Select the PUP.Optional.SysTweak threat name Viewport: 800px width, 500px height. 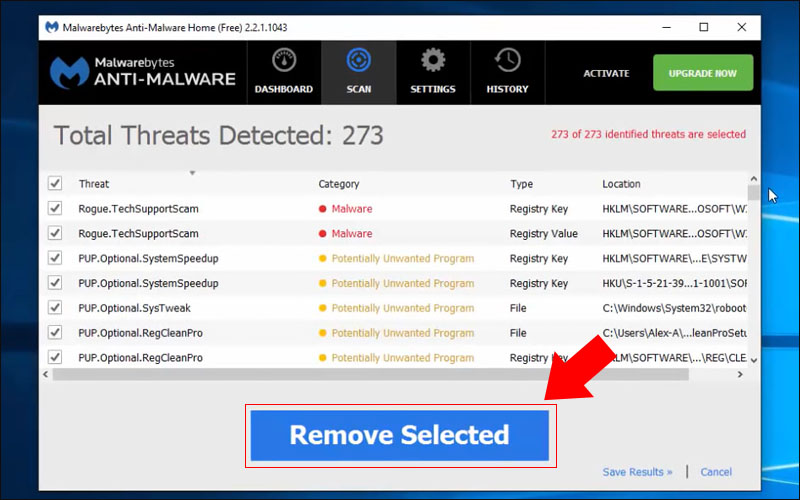click(x=134, y=308)
